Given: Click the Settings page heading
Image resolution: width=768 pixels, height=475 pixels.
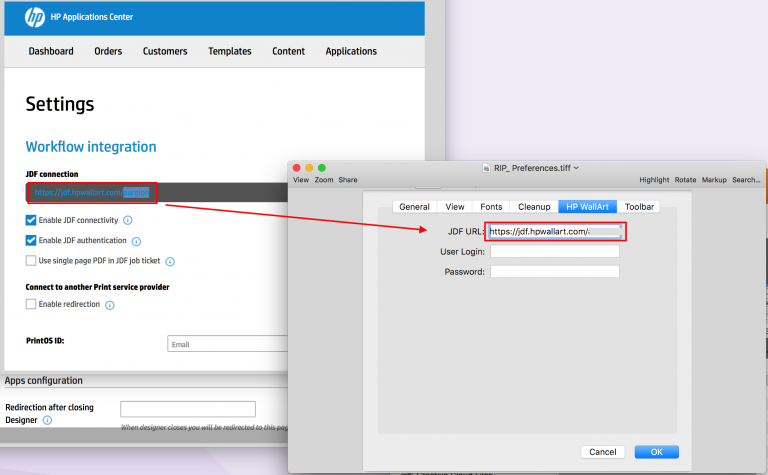Looking at the screenshot, I should click(x=60, y=104).
